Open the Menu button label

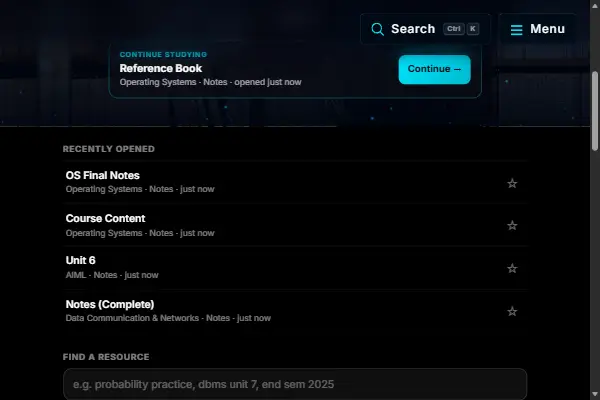coord(547,29)
